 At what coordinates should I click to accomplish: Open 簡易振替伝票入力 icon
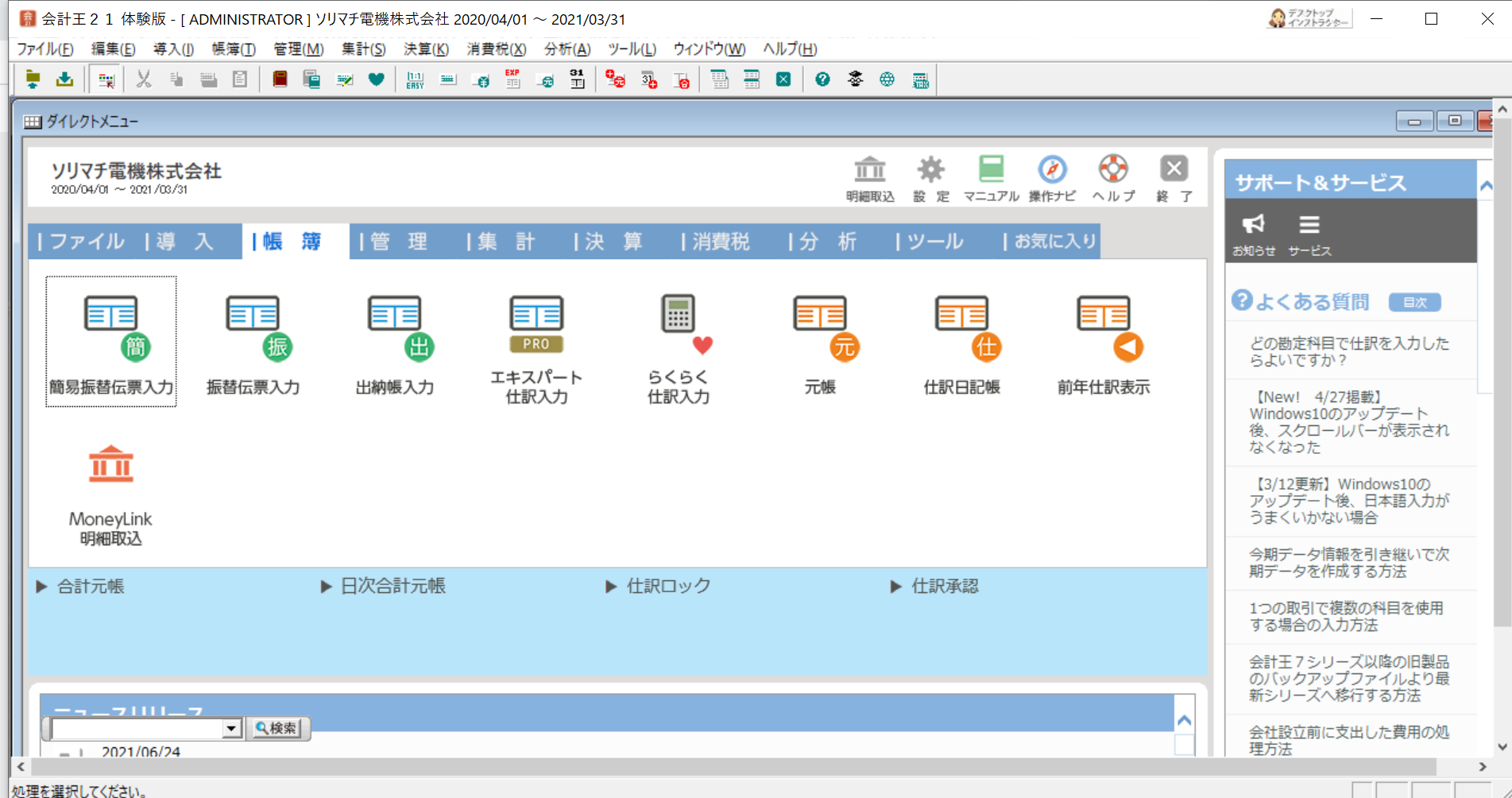(111, 343)
